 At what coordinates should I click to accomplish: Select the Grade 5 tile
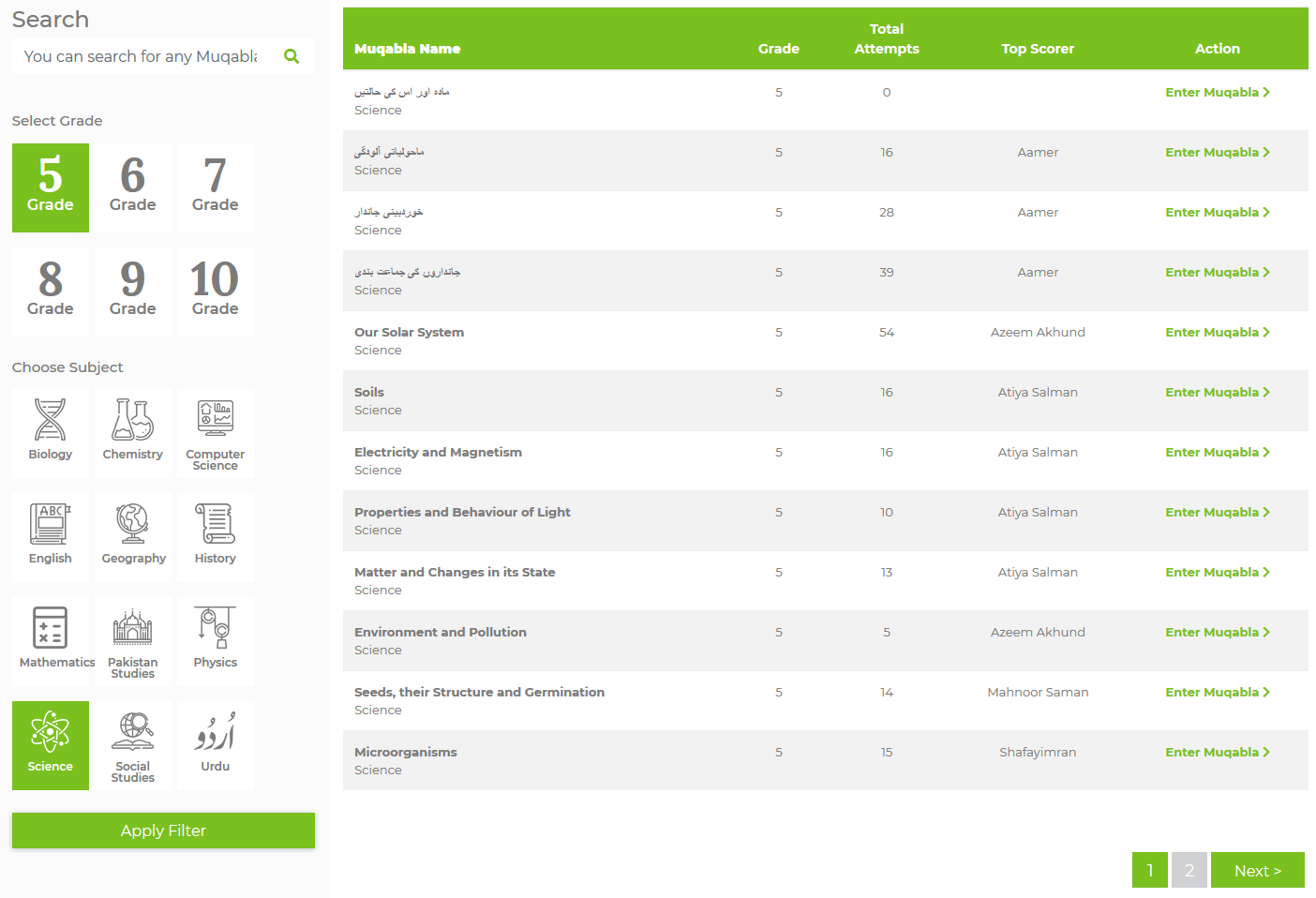[51, 187]
